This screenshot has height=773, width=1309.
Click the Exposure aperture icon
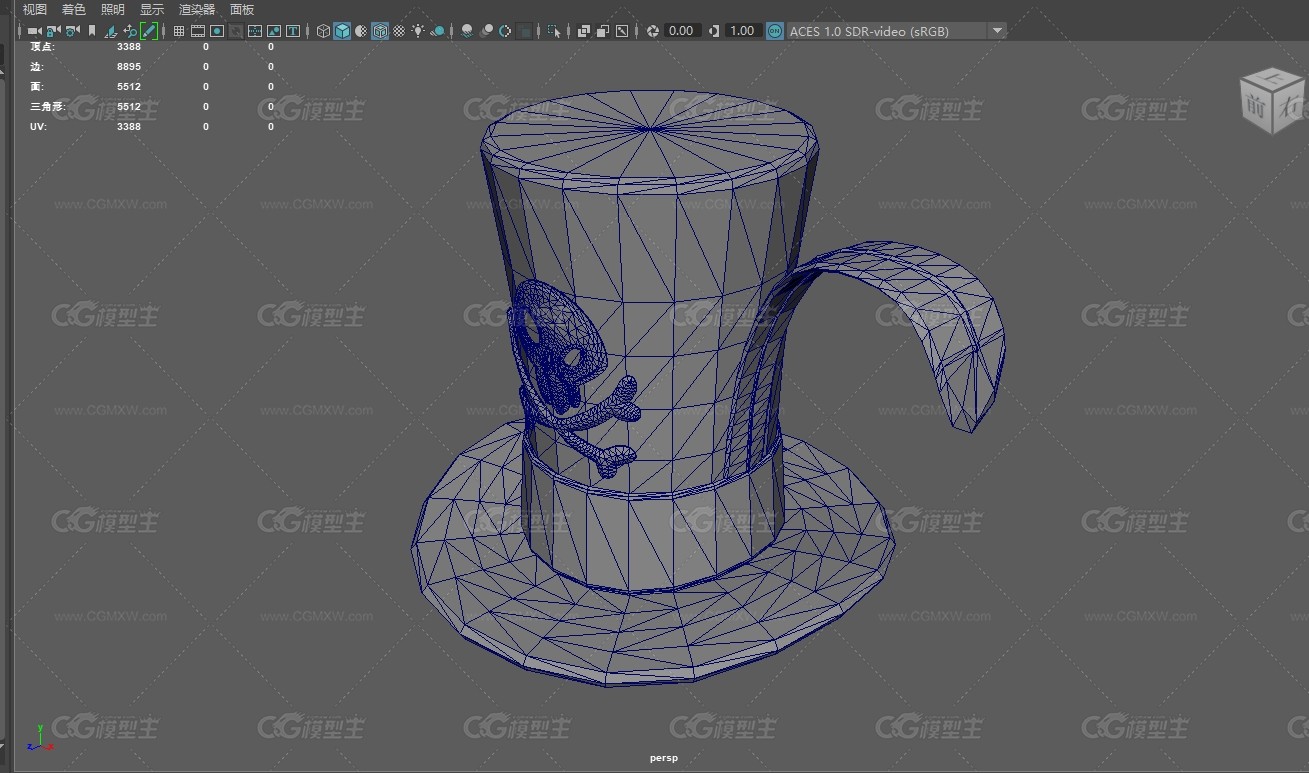pyautogui.click(x=653, y=31)
